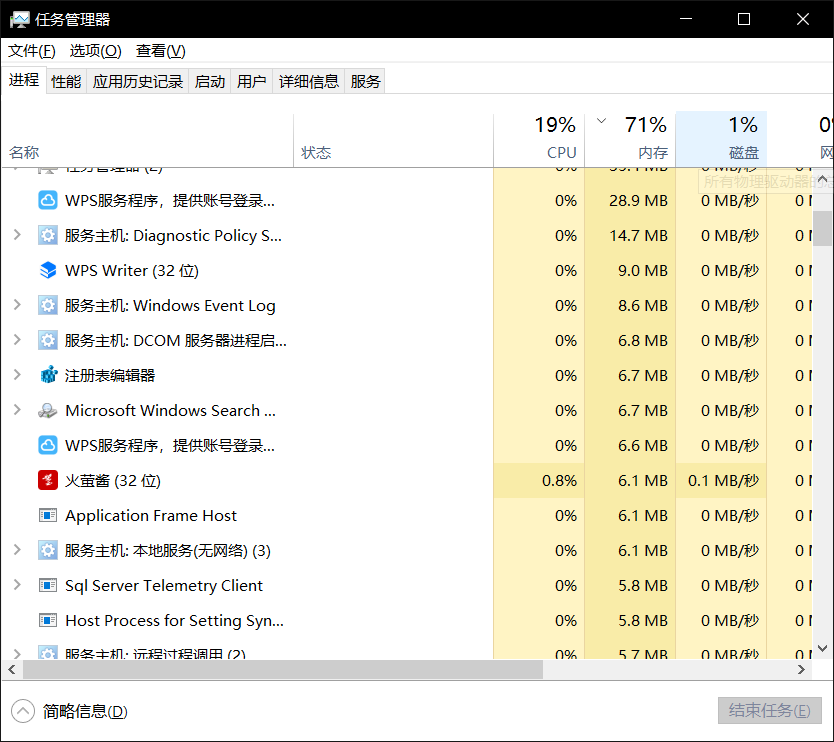Click the Microsoft Windows Search icon
Viewport: 834px width, 742px height.
[x=48, y=411]
